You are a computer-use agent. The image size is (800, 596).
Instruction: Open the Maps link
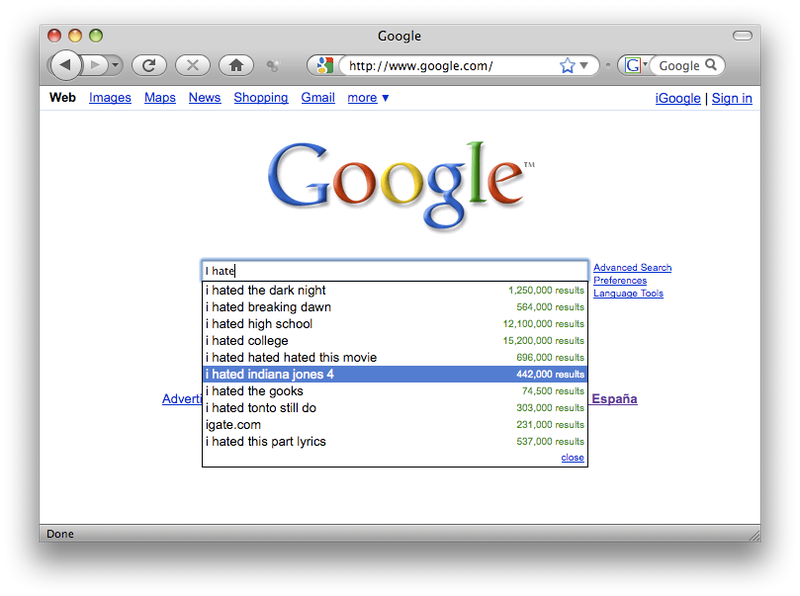click(160, 97)
